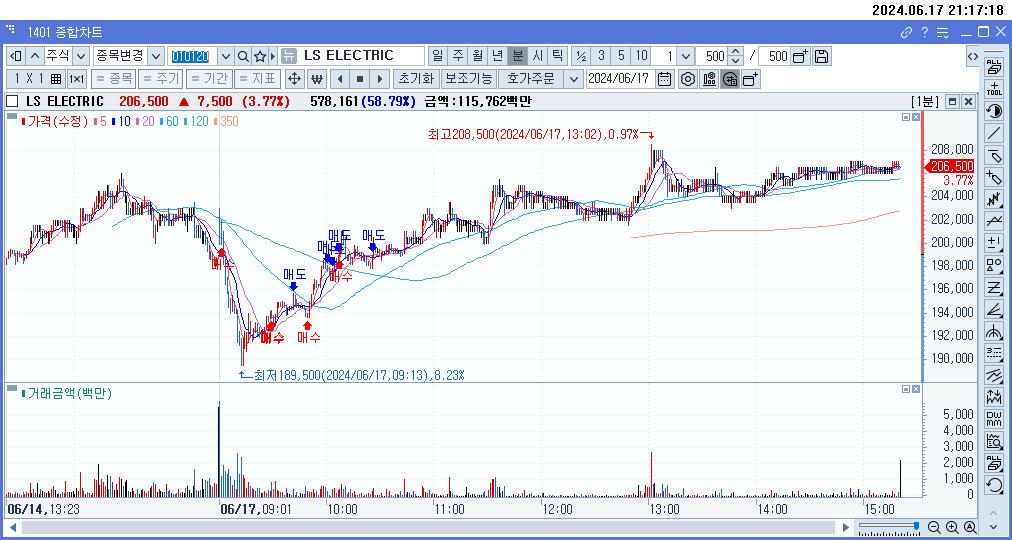Image resolution: width=1012 pixels, height=540 pixels.
Task: Click the 1x1 layout reset icon
Action: coord(77,79)
